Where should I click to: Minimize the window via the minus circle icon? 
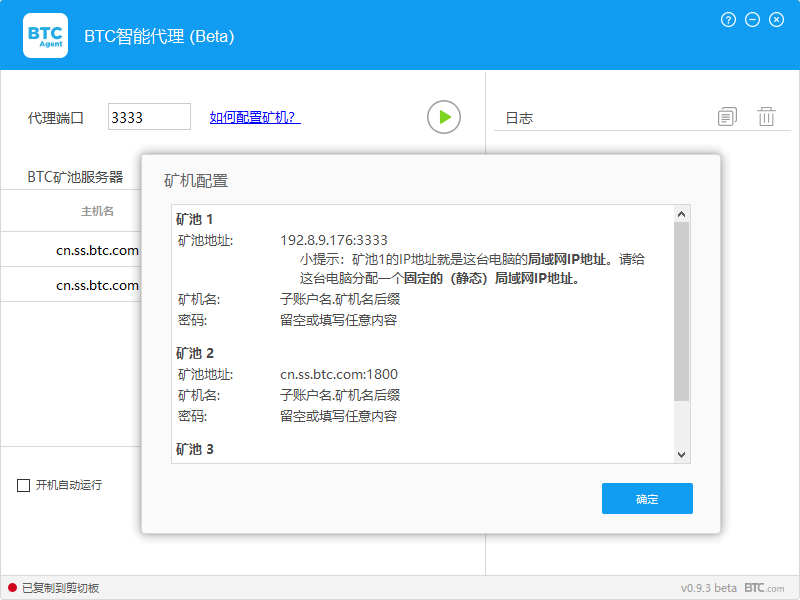(x=752, y=20)
